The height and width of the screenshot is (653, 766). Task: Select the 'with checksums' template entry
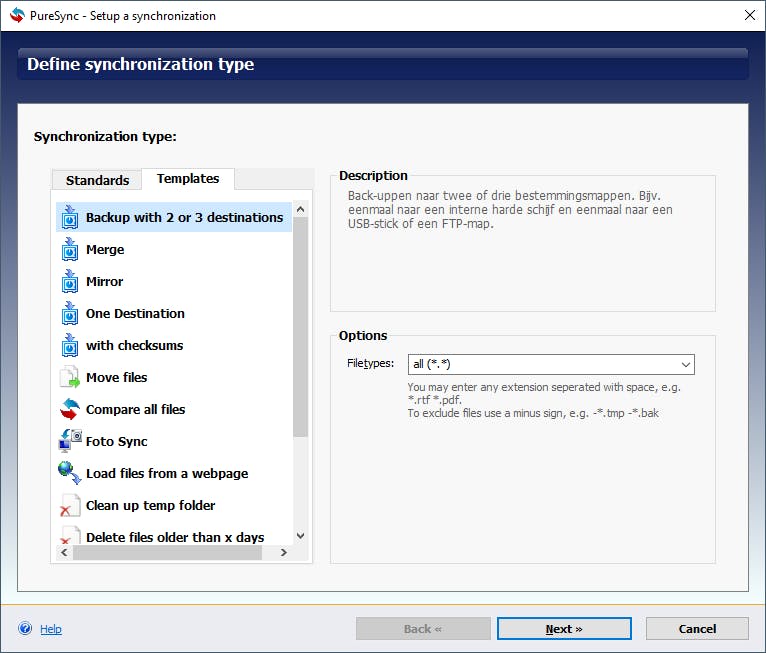(x=174, y=345)
